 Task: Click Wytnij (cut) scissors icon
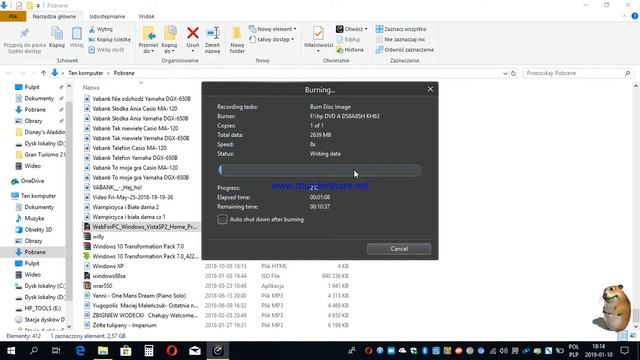click(x=100, y=29)
